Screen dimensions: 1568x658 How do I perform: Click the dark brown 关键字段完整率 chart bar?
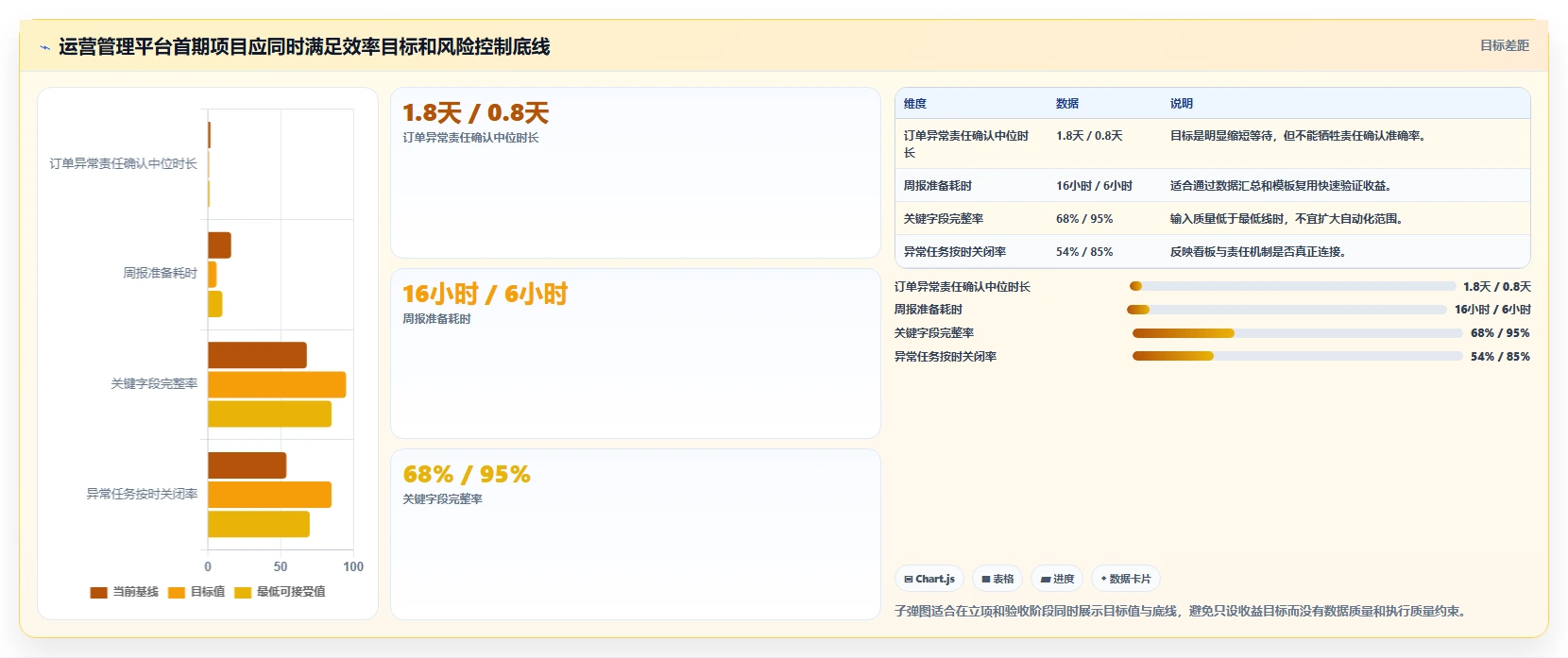tap(257, 355)
